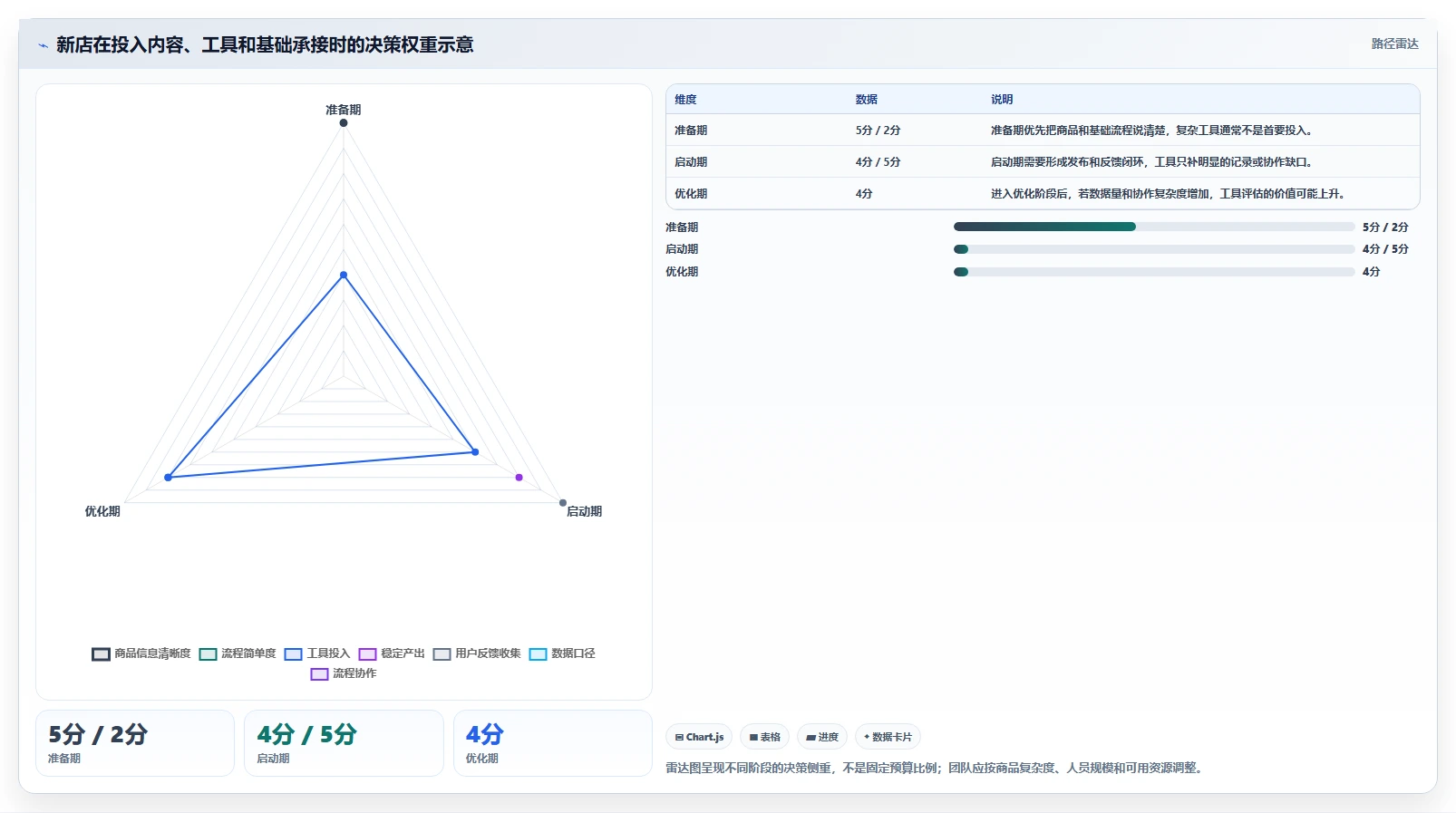Open the 5分 / 2分 准备期 card
Screen dimensions: 1456x813
[x=135, y=743]
